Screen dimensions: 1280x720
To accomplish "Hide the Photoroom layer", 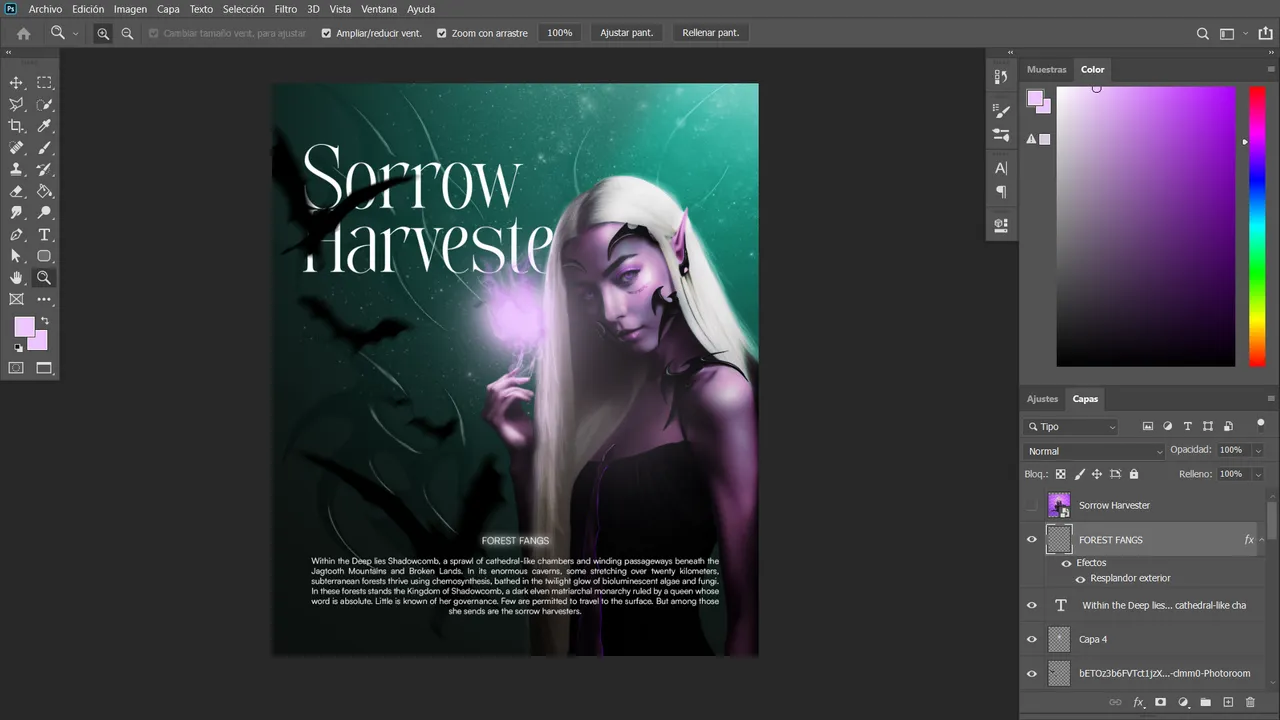I will [1032, 673].
